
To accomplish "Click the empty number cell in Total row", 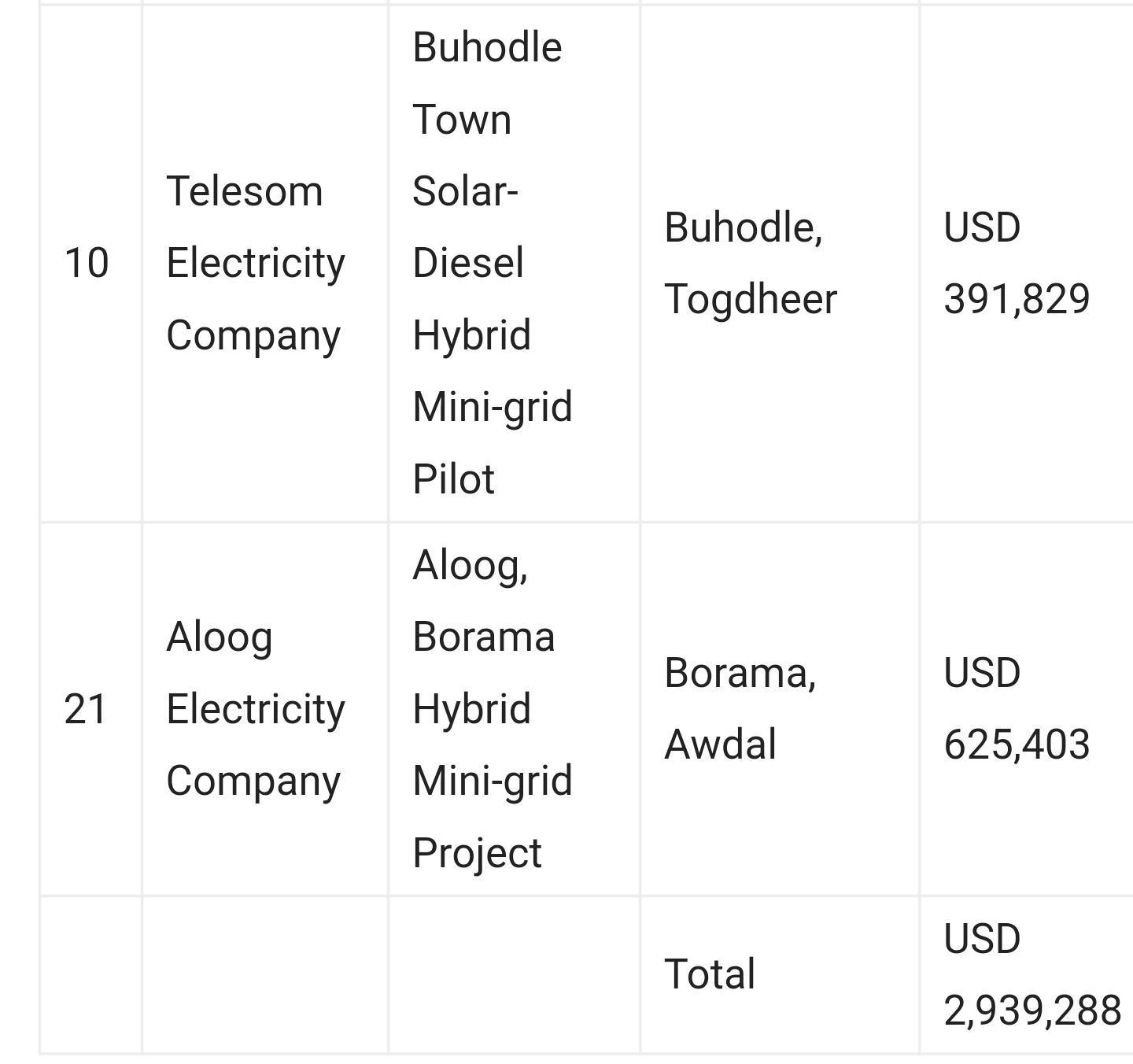I will [90, 974].
